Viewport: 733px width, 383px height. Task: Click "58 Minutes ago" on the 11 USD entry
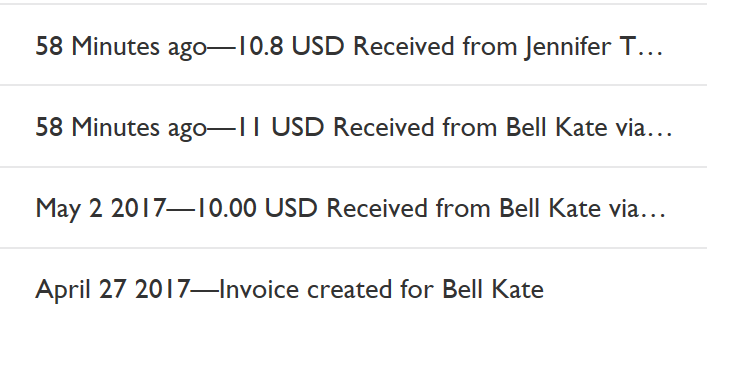[121, 128]
